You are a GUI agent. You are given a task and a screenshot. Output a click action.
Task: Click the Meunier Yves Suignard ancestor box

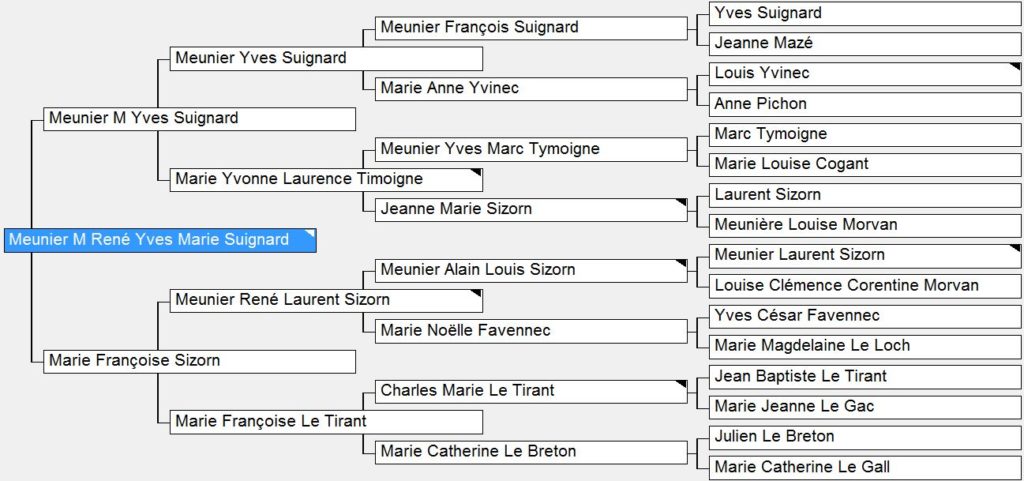[326, 58]
